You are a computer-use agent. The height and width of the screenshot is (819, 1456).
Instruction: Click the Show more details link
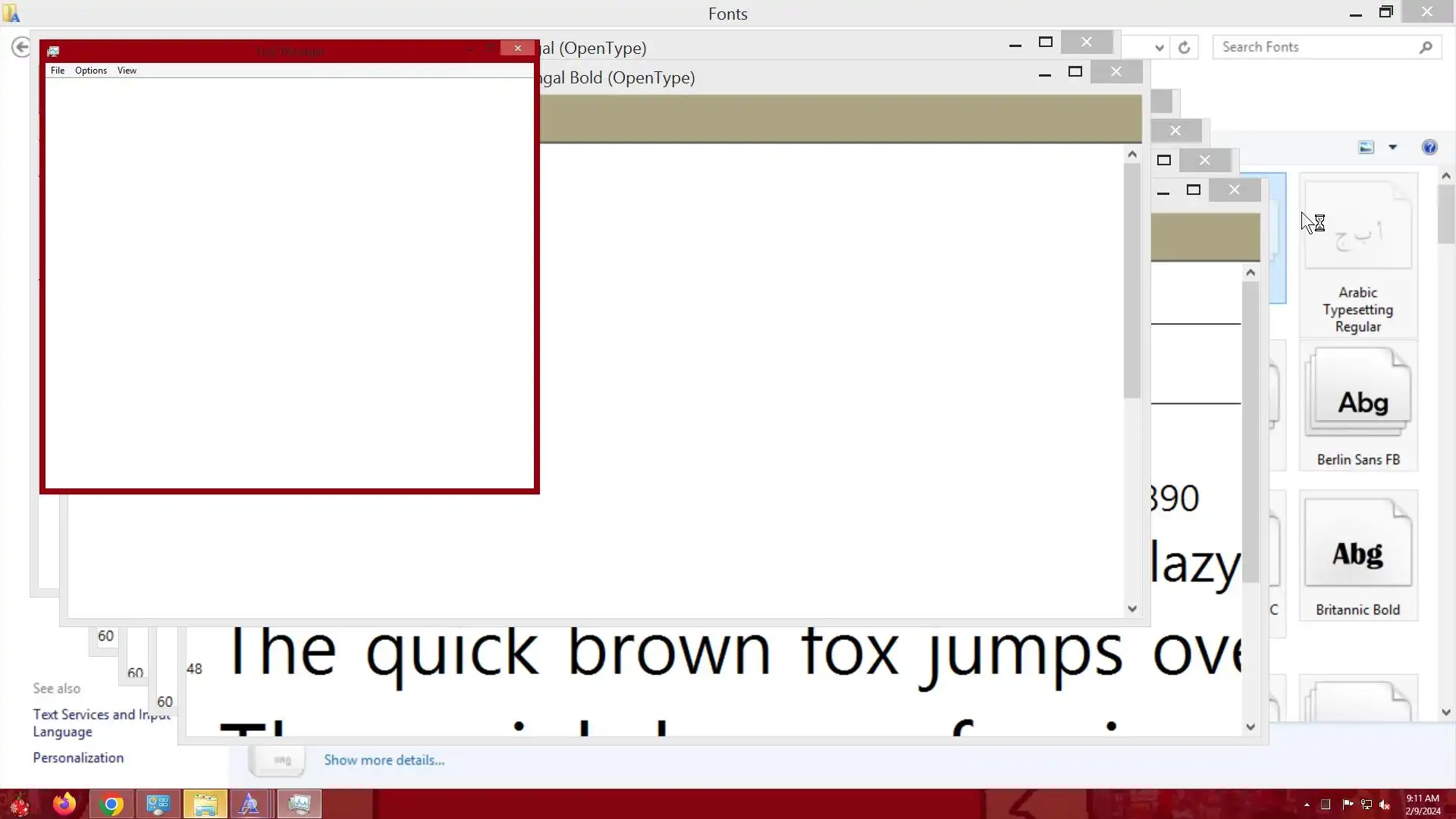384,760
